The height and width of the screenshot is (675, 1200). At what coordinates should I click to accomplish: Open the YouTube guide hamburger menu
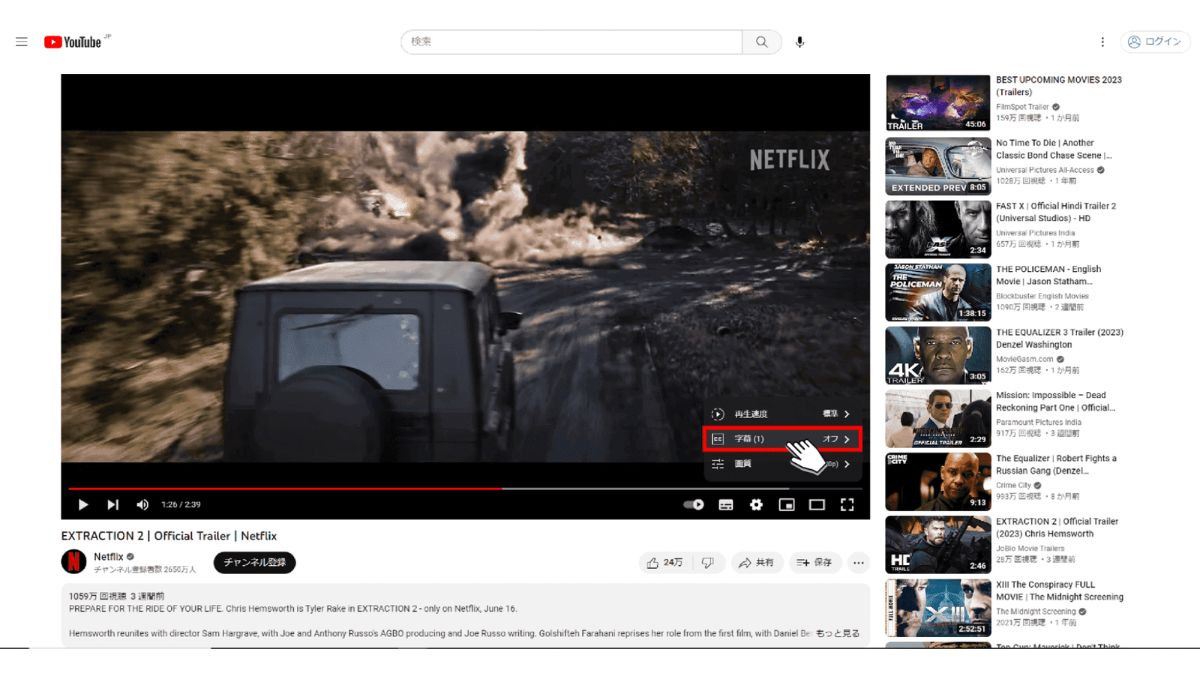pyautogui.click(x=21, y=42)
